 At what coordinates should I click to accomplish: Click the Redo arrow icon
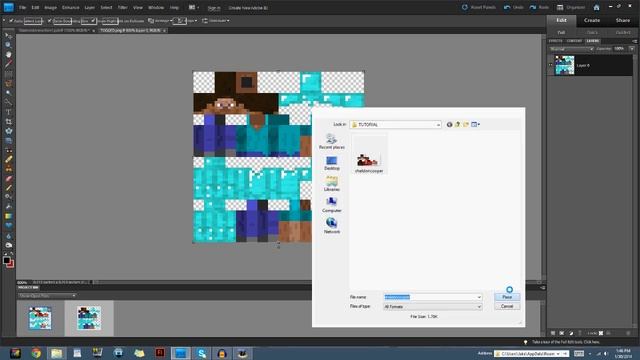click(533, 7)
